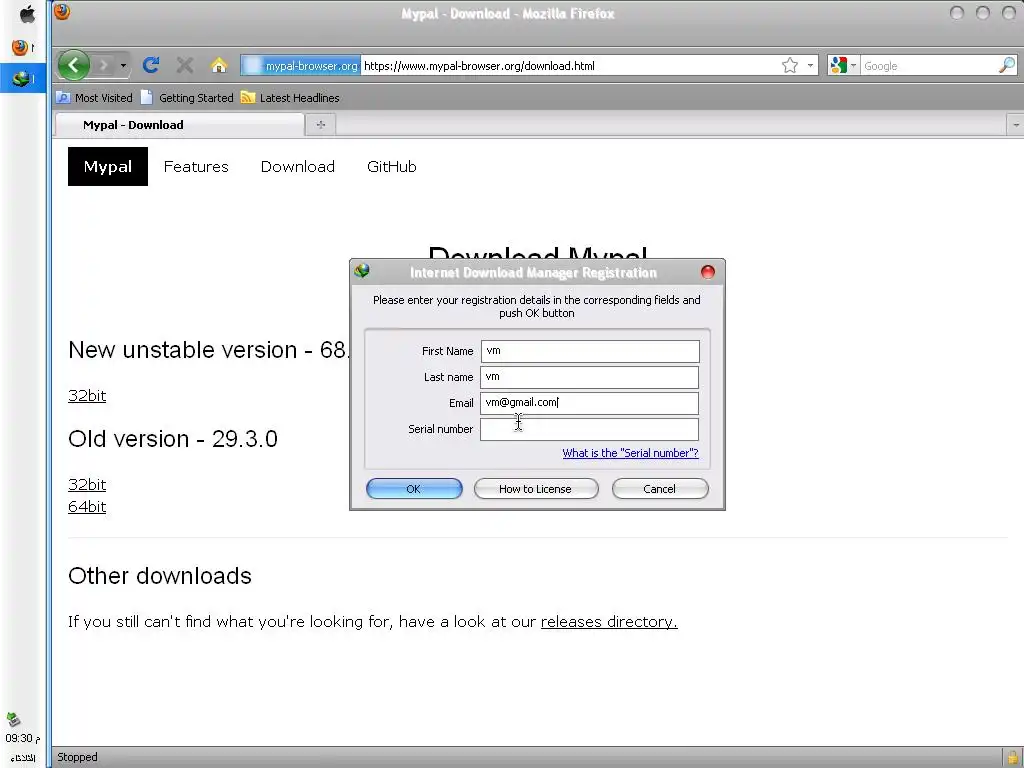Bookmark this page with the star
This screenshot has height=768, width=1024.
(x=790, y=65)
